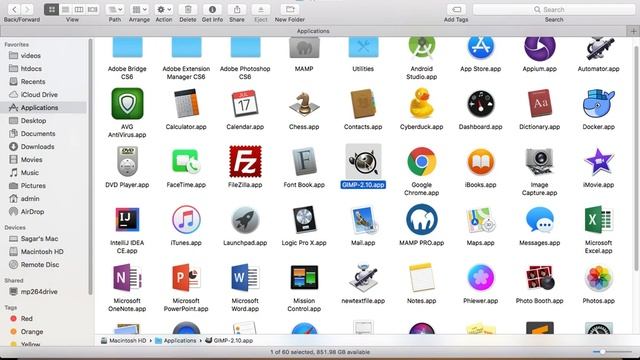
Task: Select the Image Capture.app icon
Action: coord(540,162)
